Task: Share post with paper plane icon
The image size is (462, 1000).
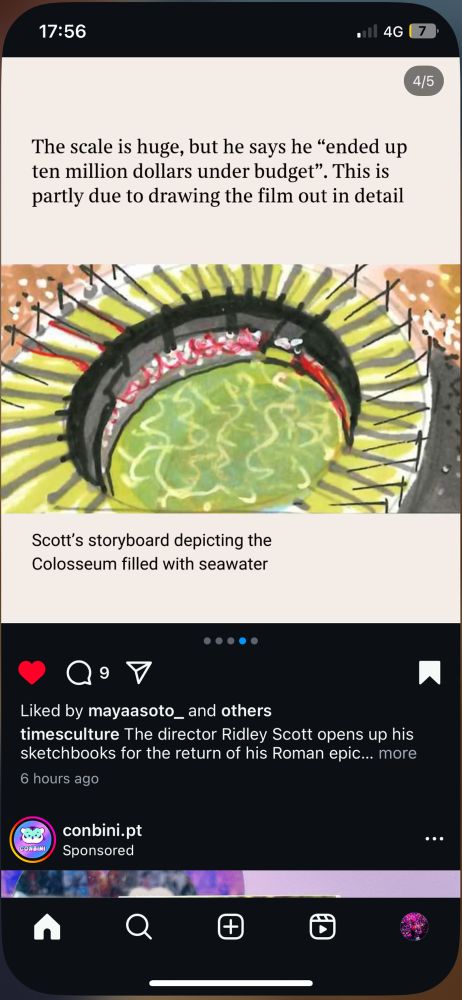Action: click(x=138, y=672)
